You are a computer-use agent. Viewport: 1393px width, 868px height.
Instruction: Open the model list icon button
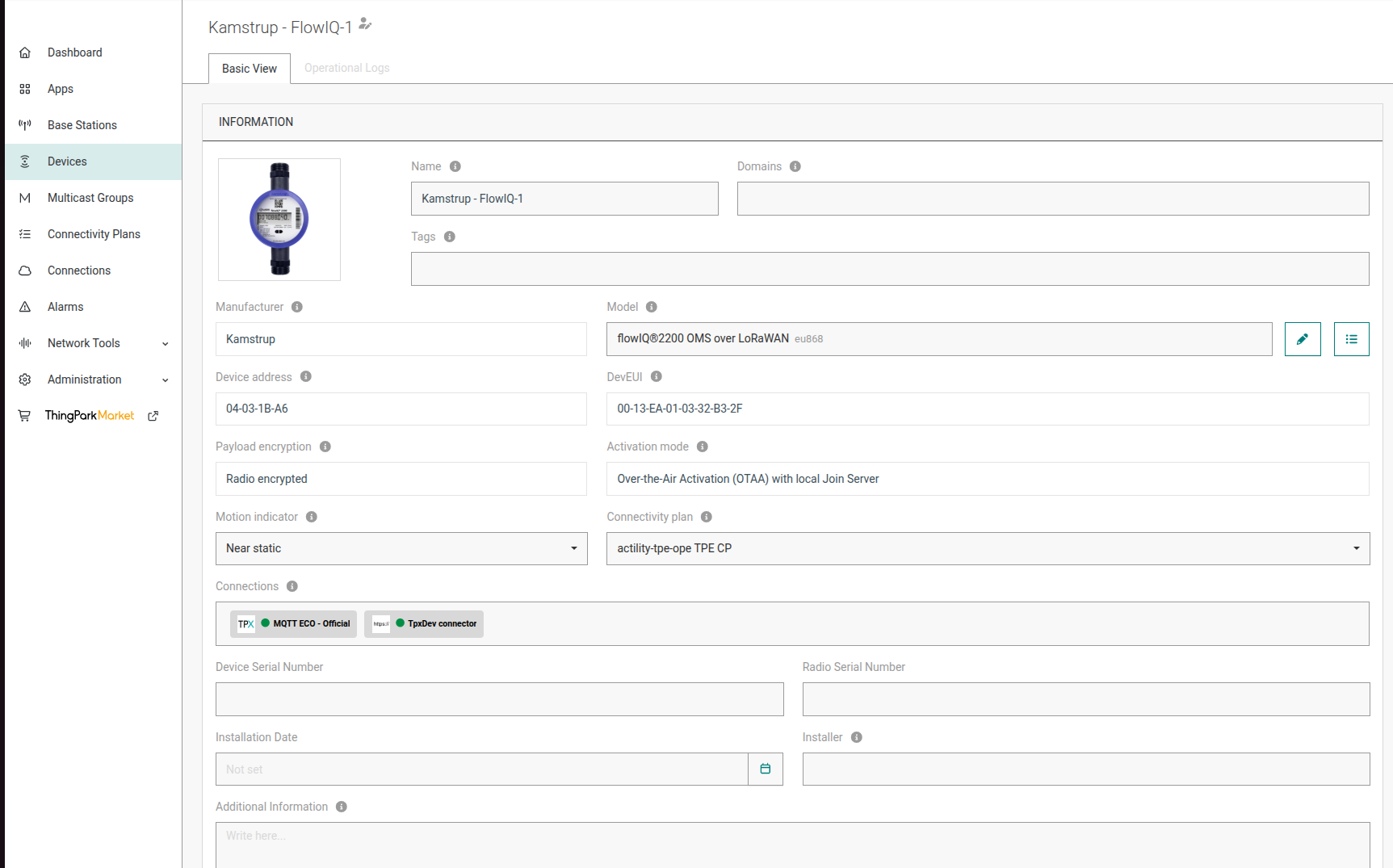[x=1352, y=339]
